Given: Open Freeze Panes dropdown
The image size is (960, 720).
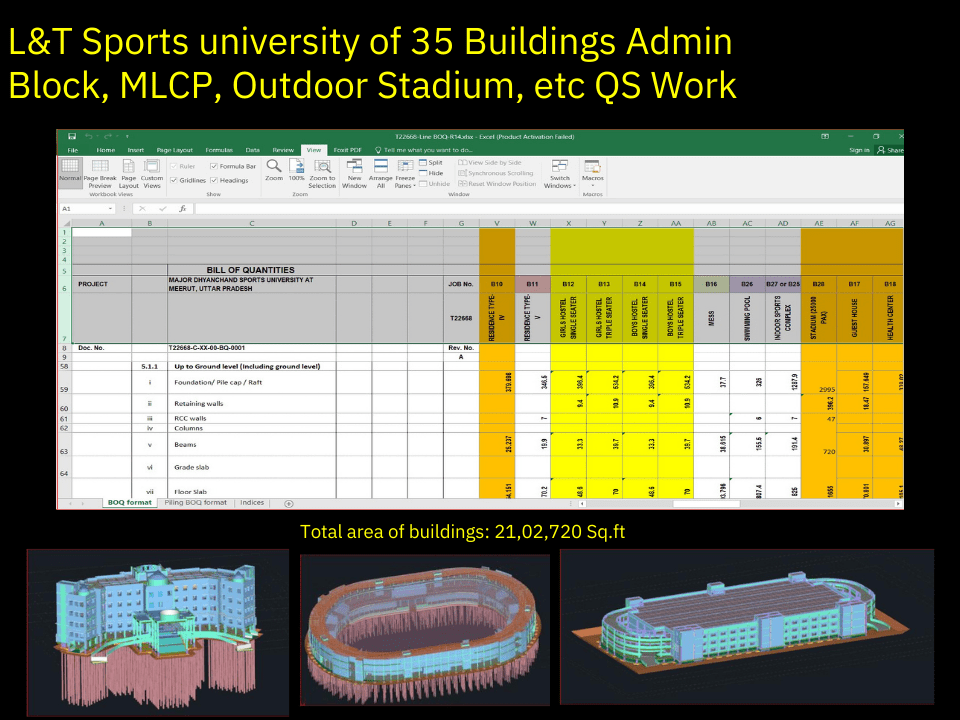Looking at the screenshot, I should point(405,174).
